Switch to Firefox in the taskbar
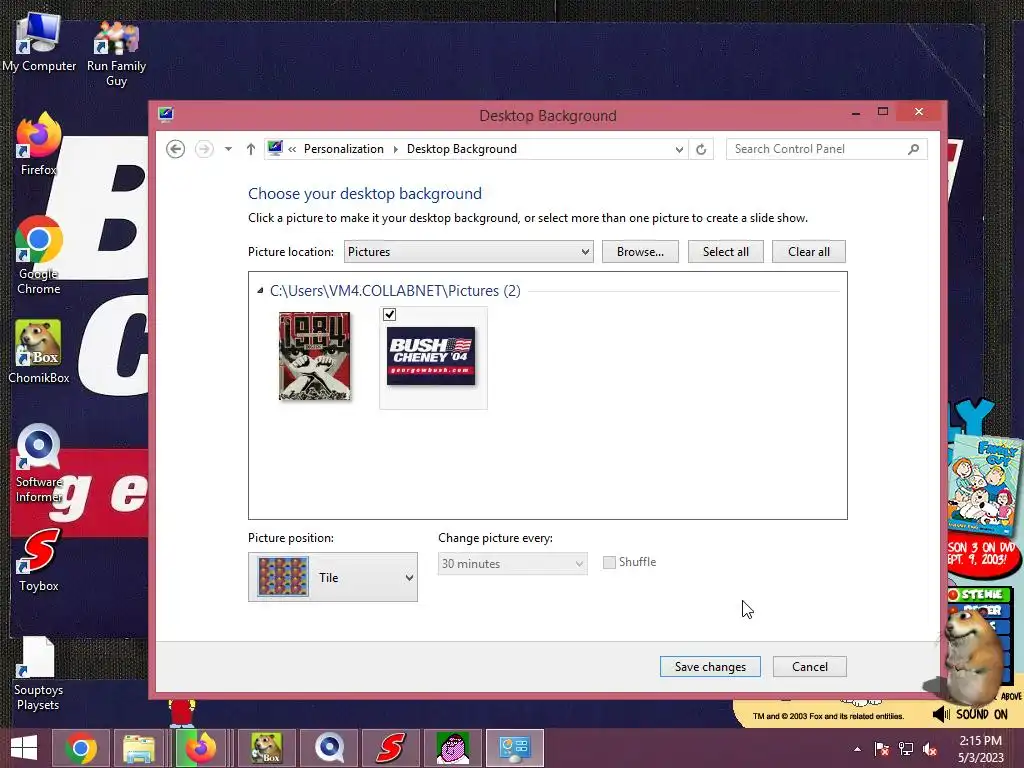Image resolution: width=1024 pixels, height=768 pixels. pyautogui.click(x=201, y=748)
